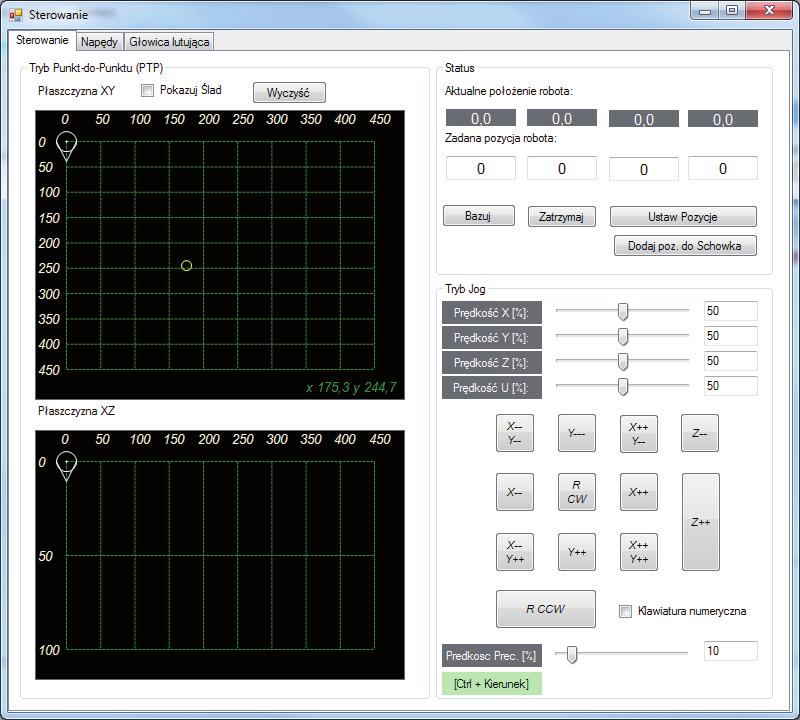The height and width of the screenshot is (720, 800).
Task: Focus the Predkosc Prec. value field showing 10
Action: pos(731,651)
